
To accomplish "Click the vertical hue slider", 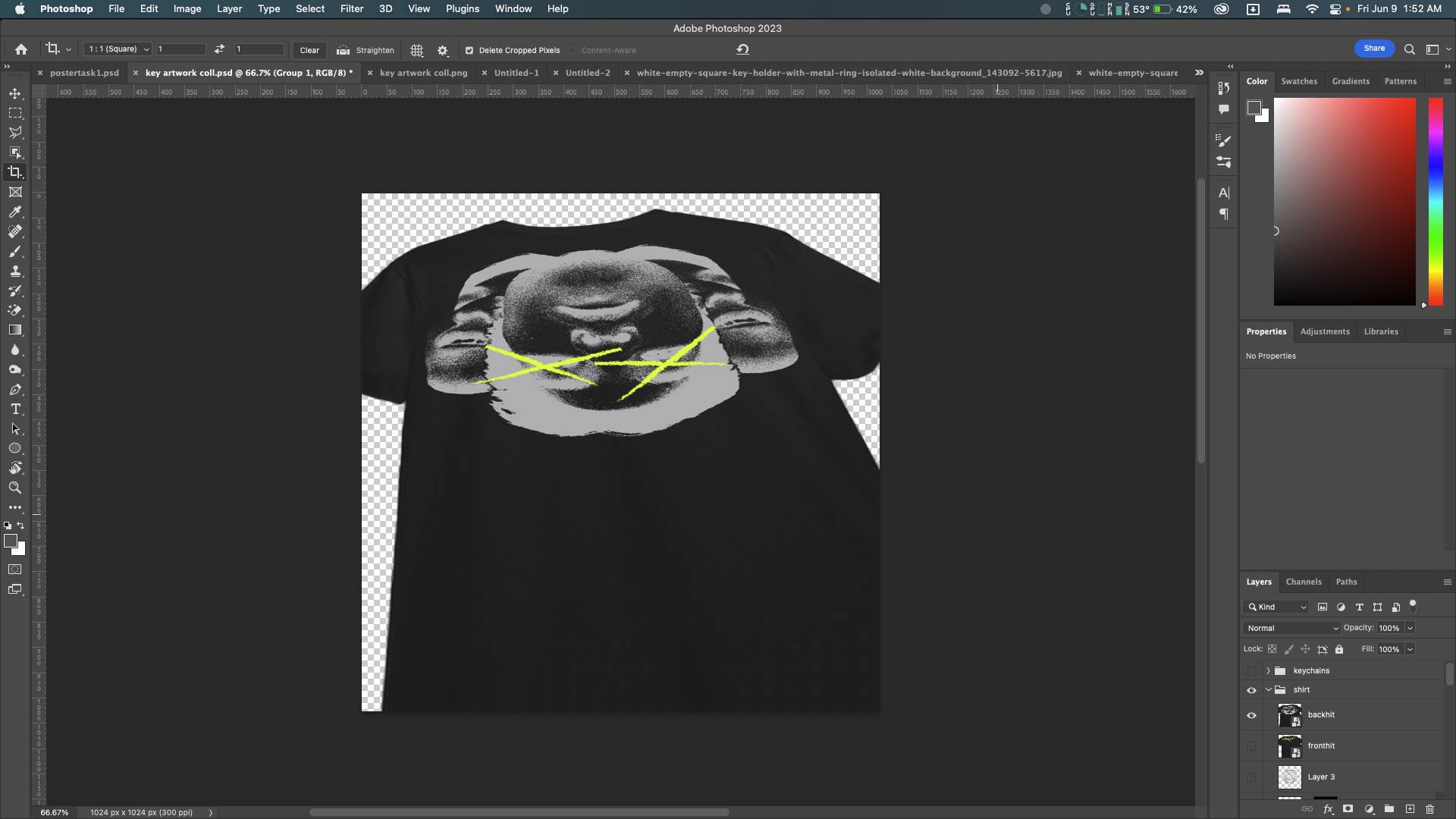I will click(x=1435, y=201).
